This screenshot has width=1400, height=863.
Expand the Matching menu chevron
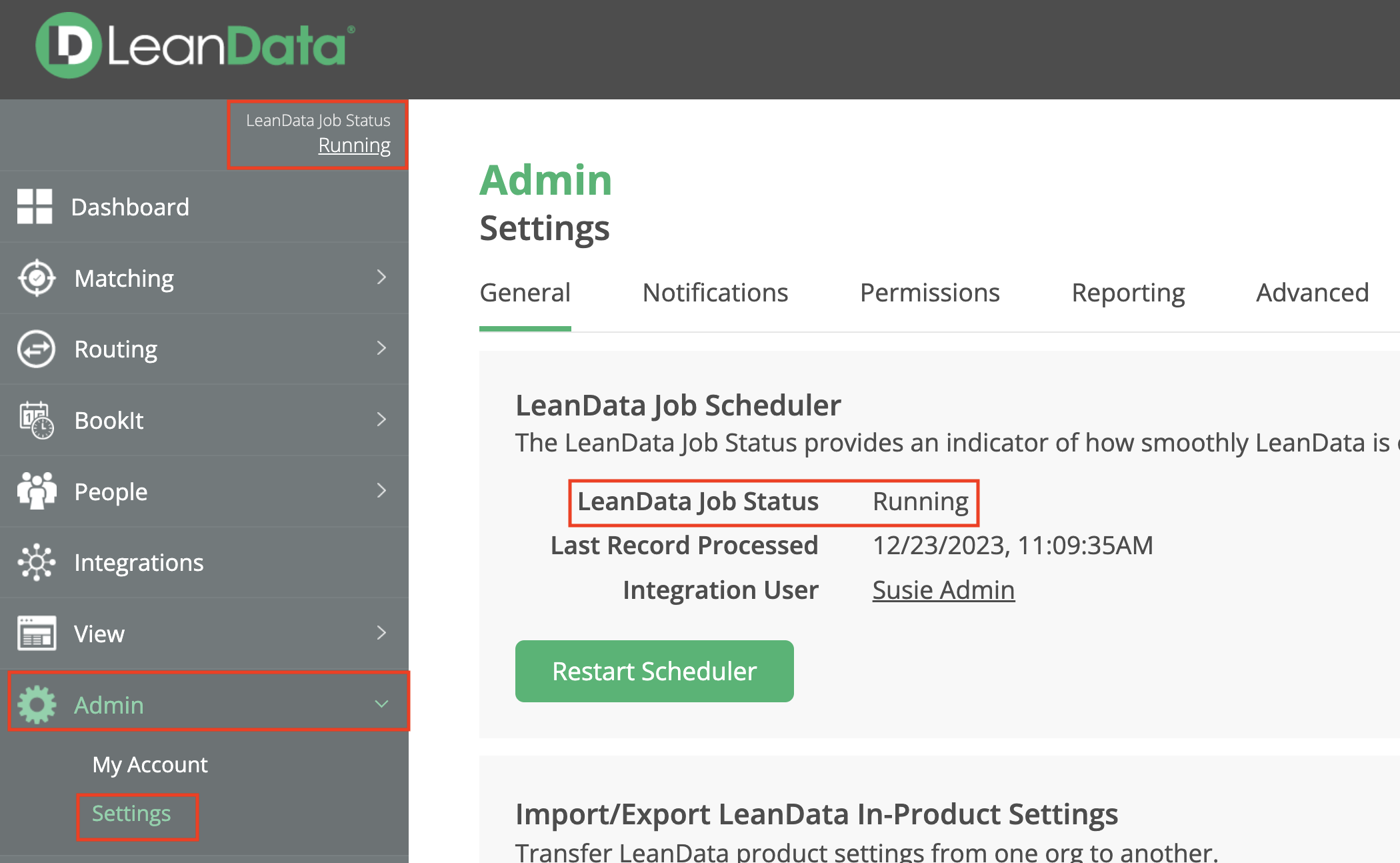point(381,277)
